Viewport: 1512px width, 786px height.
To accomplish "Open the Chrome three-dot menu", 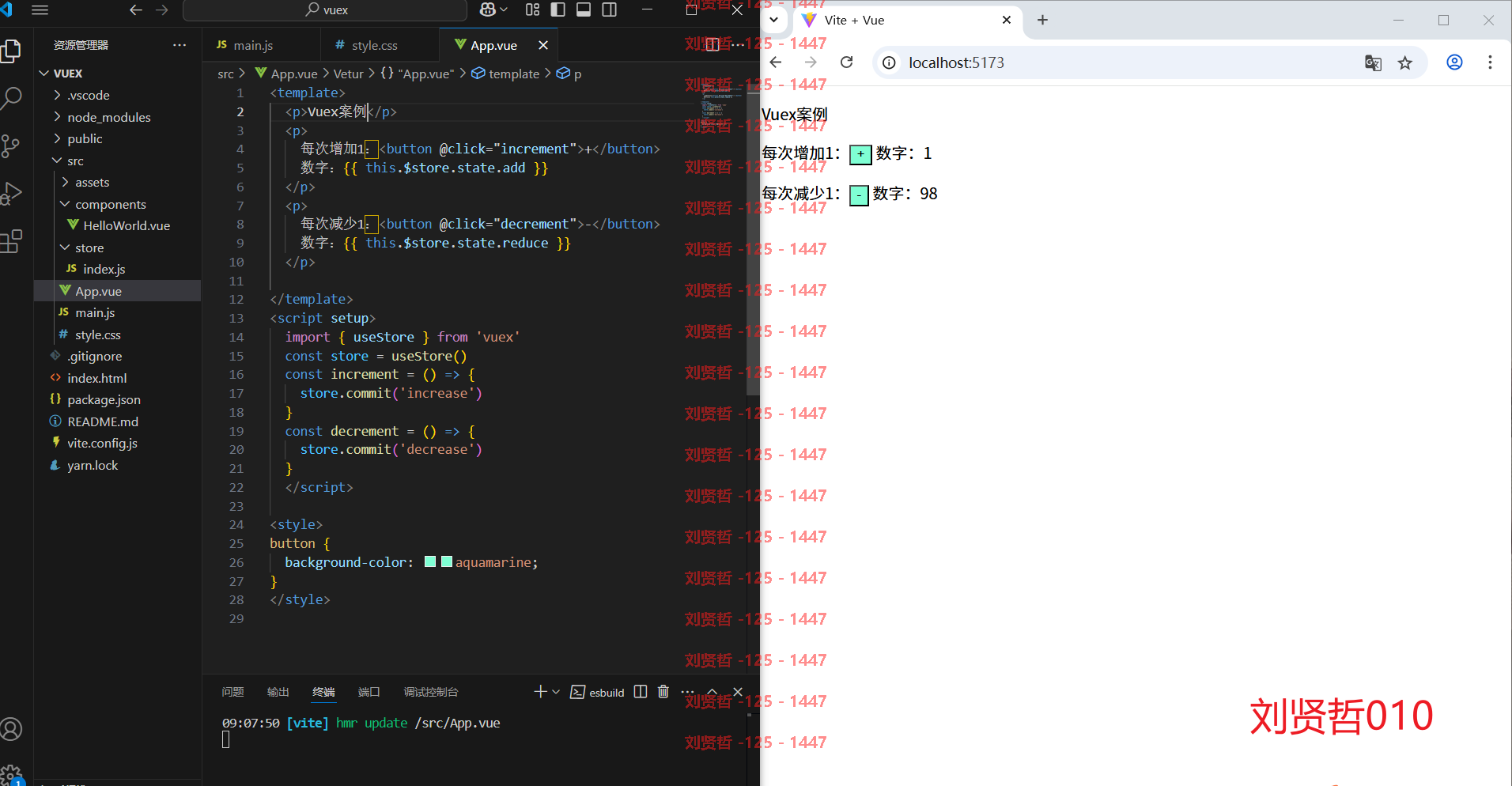I will pyautogui.click(x=1490, y=62).
